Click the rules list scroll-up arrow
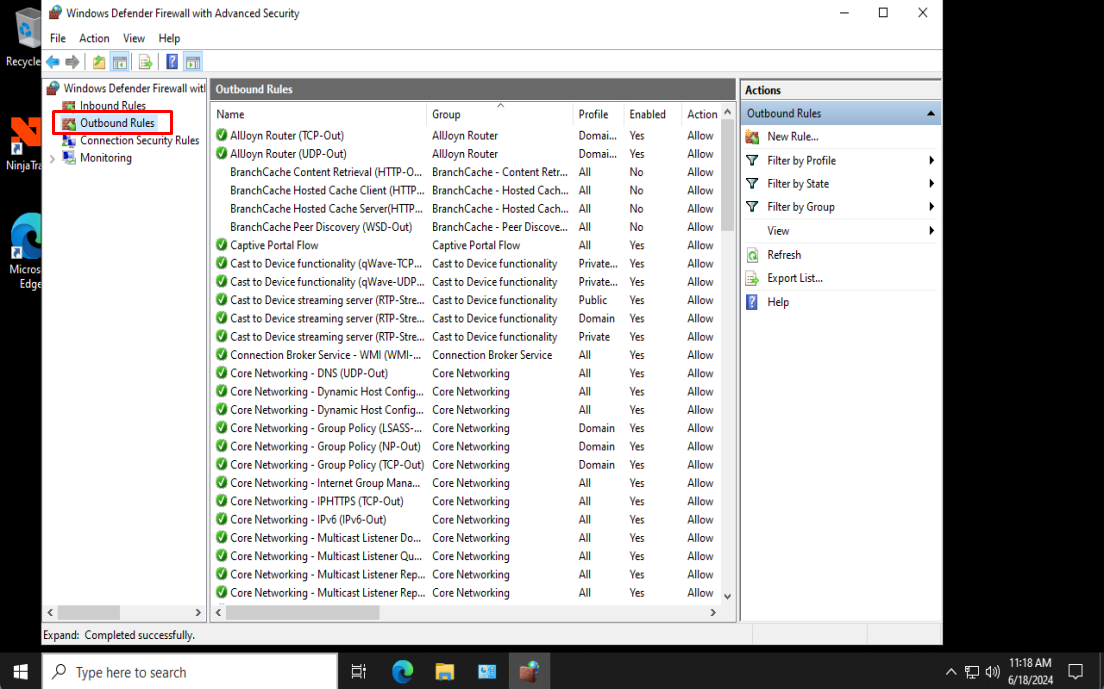 727,112
